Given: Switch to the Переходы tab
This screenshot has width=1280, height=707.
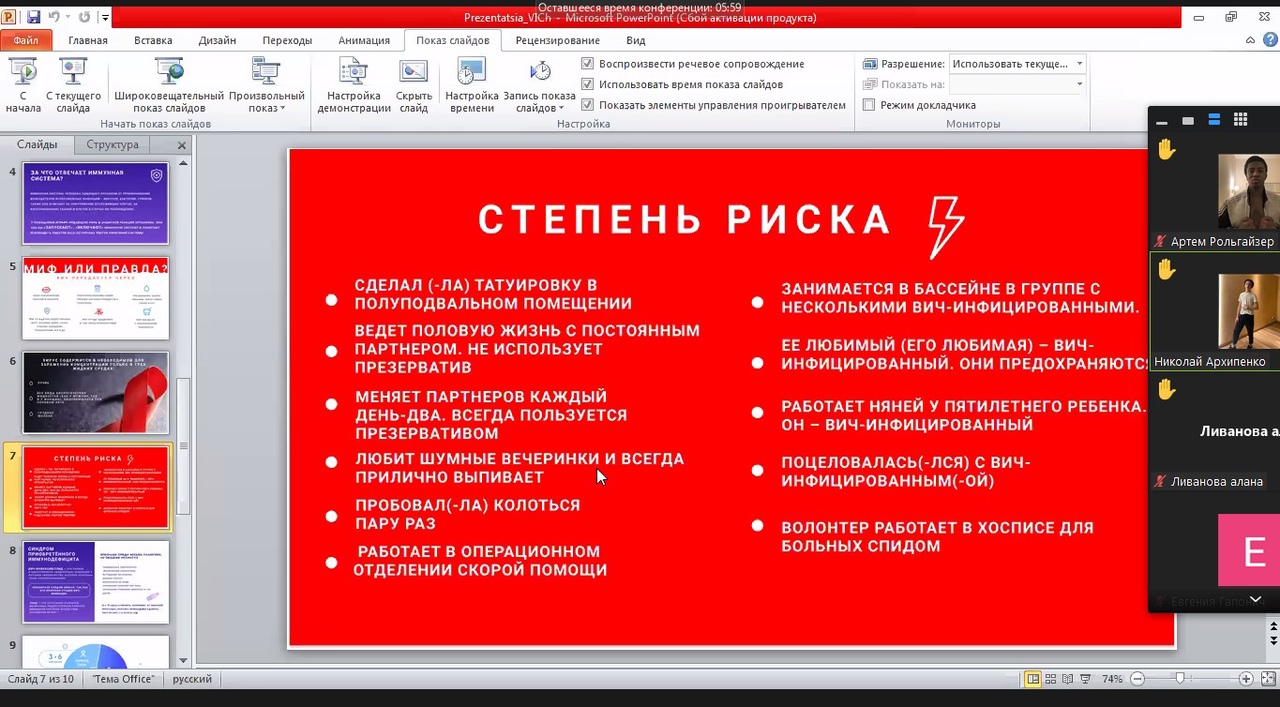Looking at the screenshot, I should click(287, 41).
